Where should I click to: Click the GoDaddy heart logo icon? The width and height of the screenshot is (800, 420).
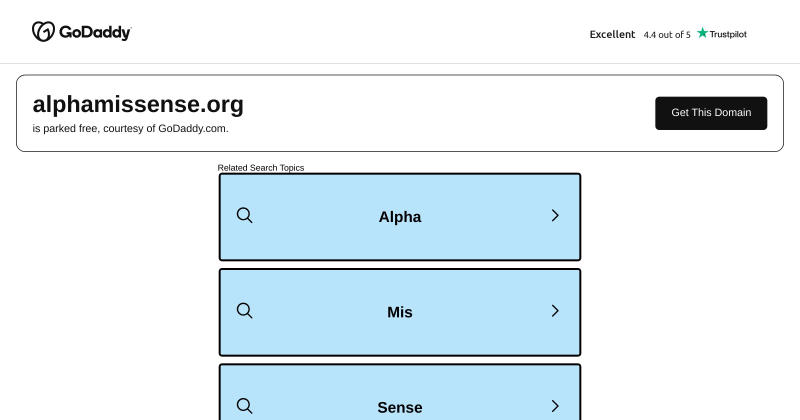coord(43,32)
